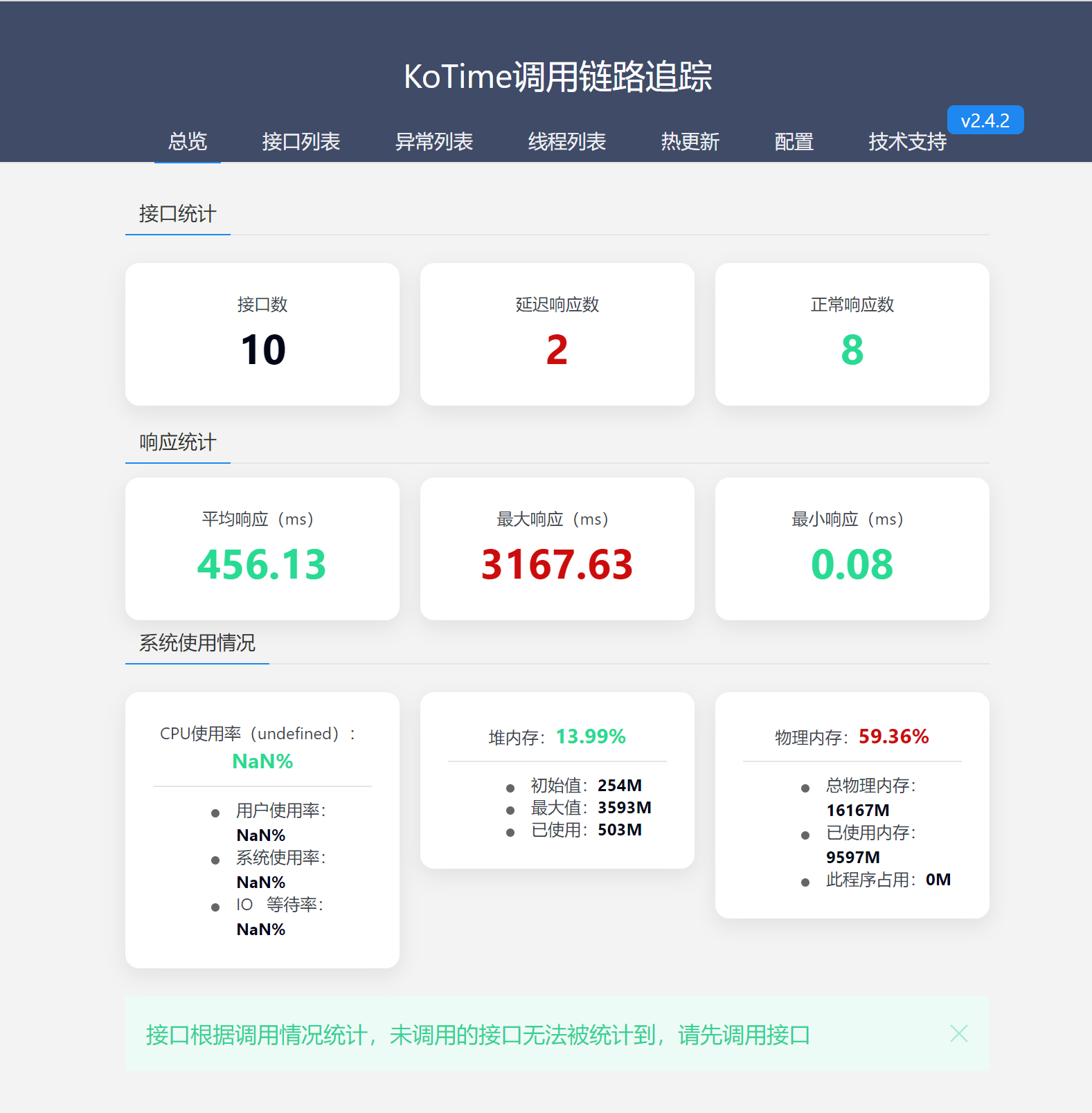The width and height of the screenshot is (1092, 1113).
Task: Switch to the 接口列表 tab
Action: tap(301, 142)
